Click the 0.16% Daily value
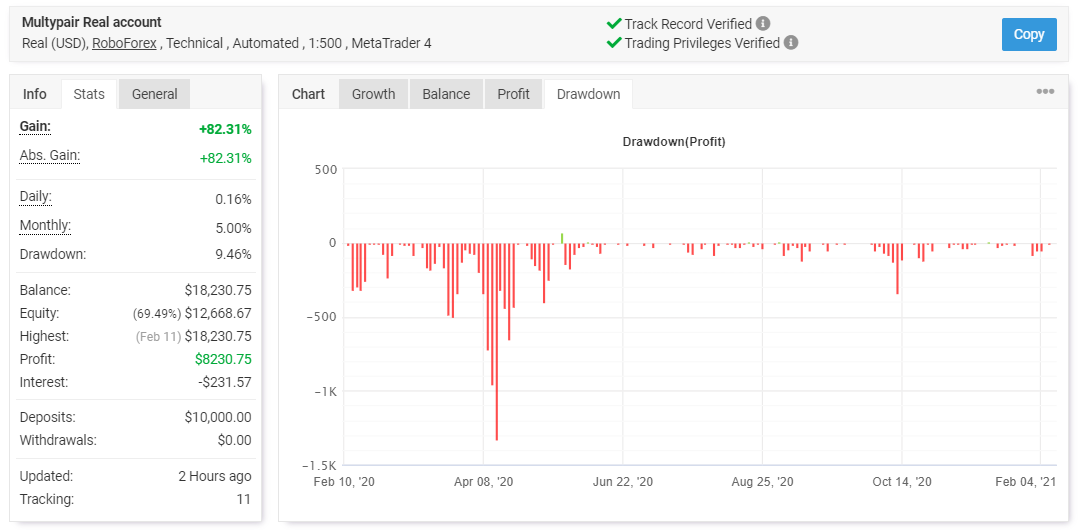Screen dimensions: 1078x530 pos(234,200)
